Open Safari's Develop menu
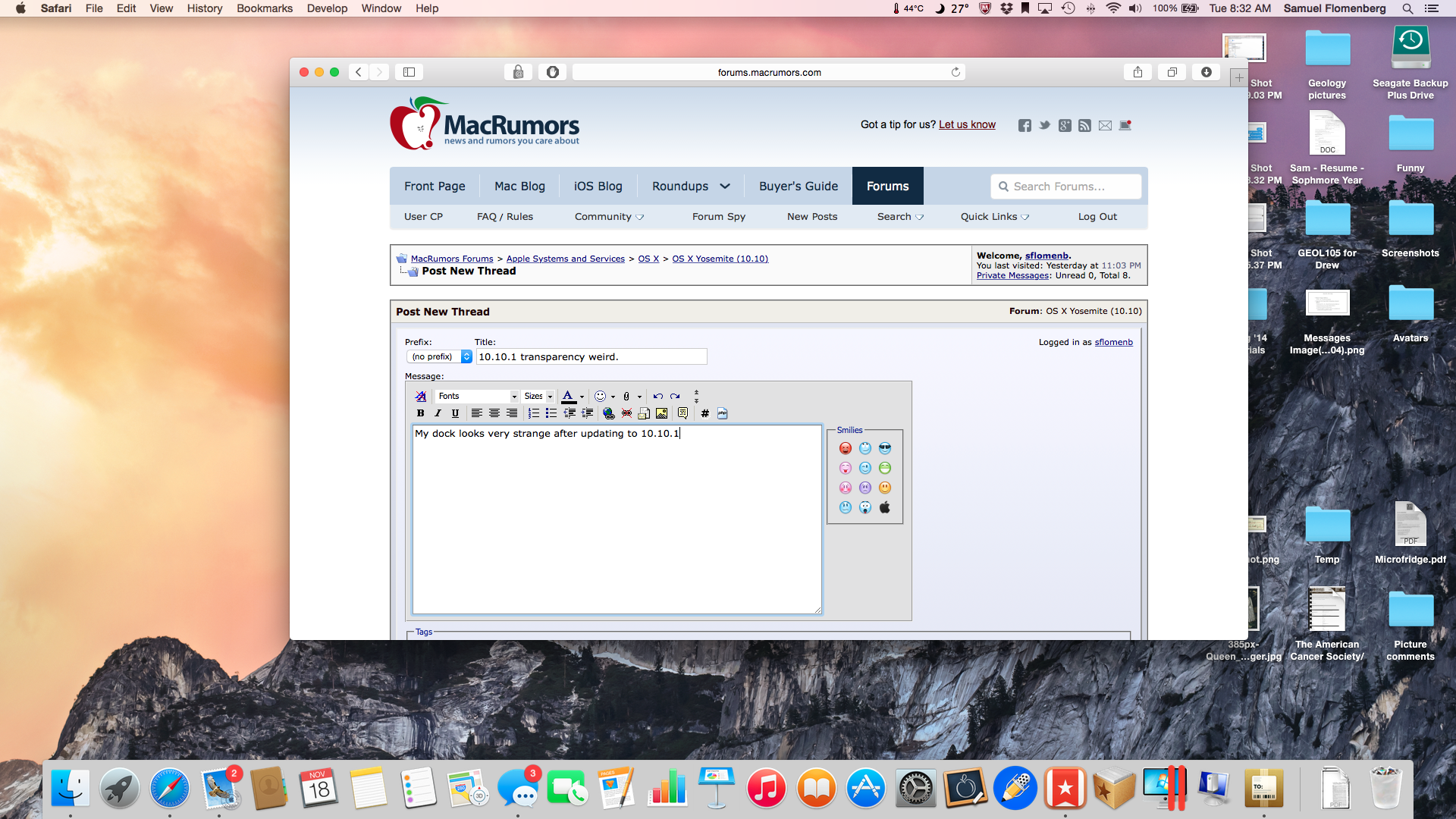This screenshot has height=819, width=1456. 327,8
